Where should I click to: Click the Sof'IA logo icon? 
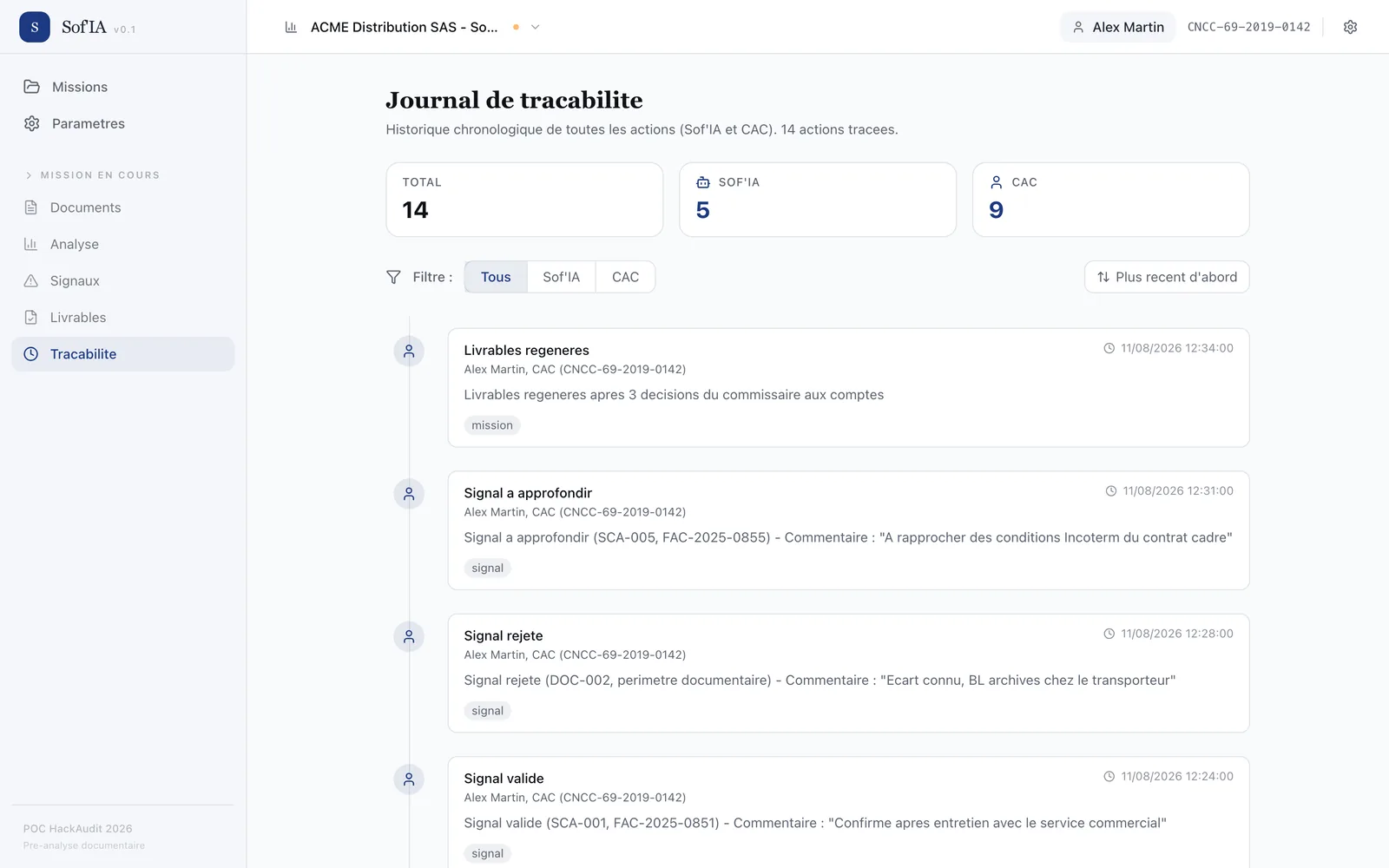pos(35,27)
